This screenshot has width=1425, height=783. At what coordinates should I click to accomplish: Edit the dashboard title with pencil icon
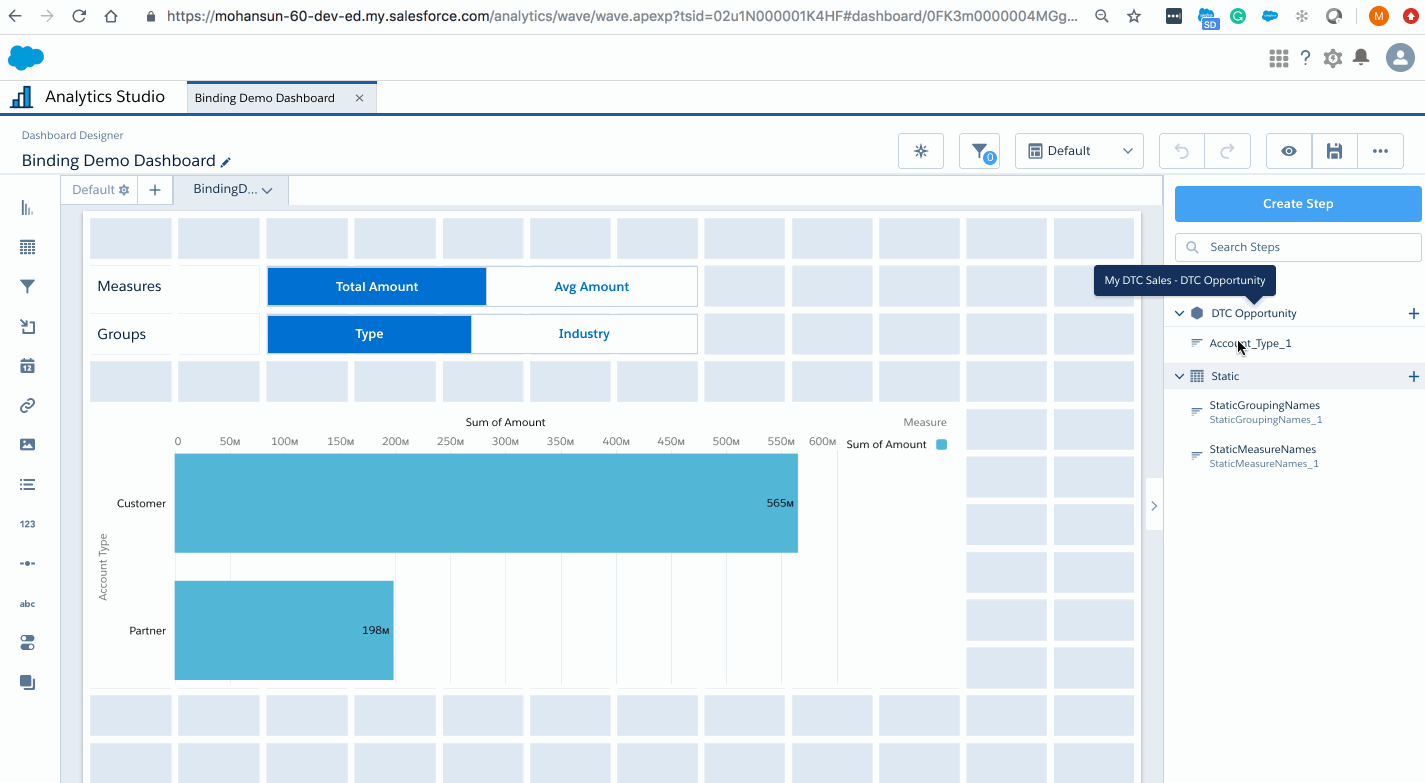pos(226,161)
